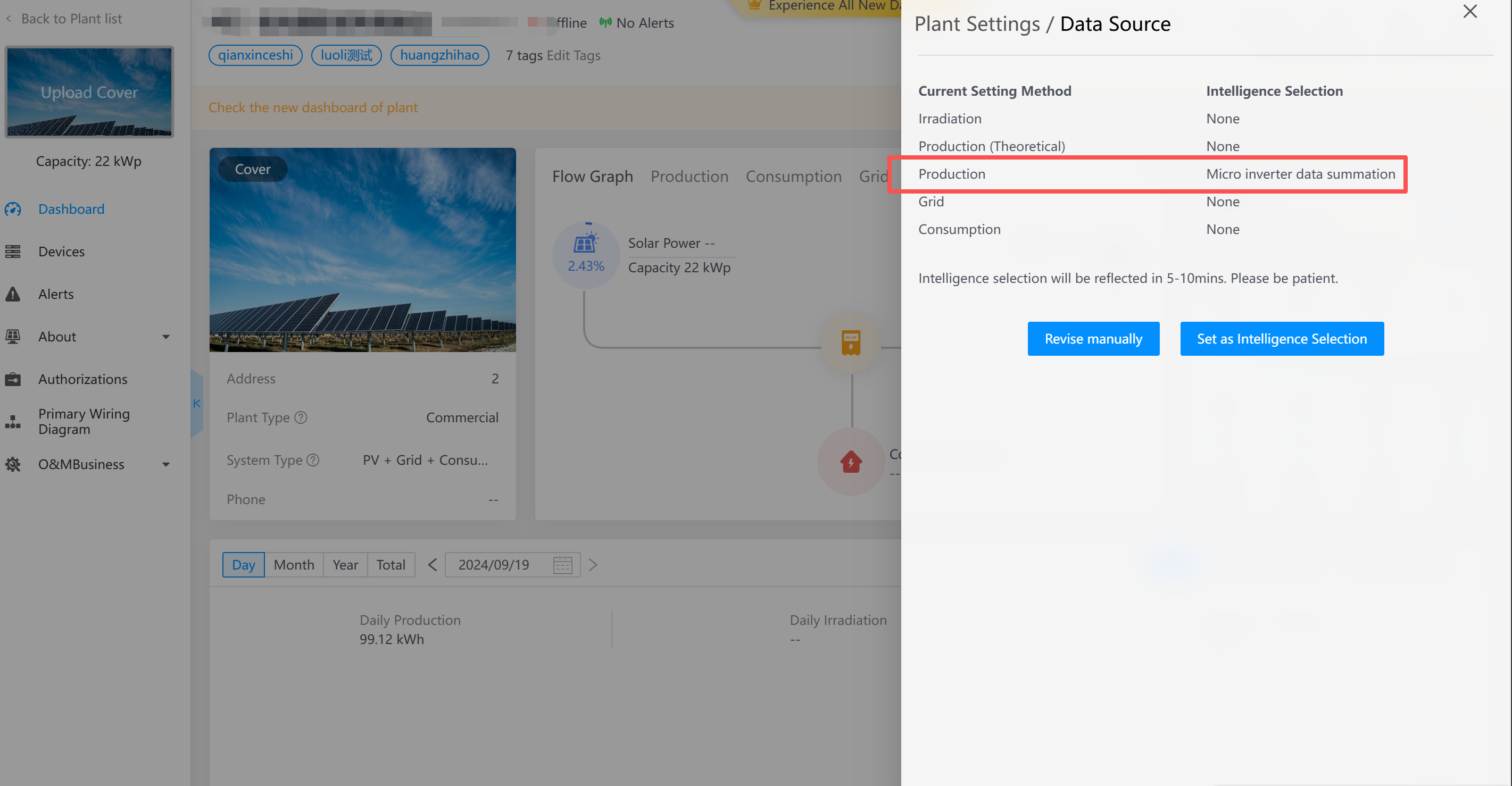This screenshot has height=786, width=1512.
Task: Click the orange inverter icon in flow graph
Action: point(851,343)
